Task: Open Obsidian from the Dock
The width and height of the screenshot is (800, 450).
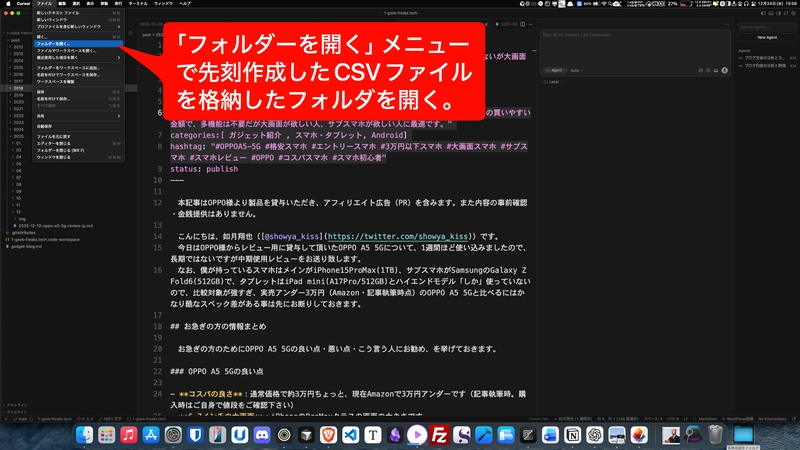Action: [395, 435]
